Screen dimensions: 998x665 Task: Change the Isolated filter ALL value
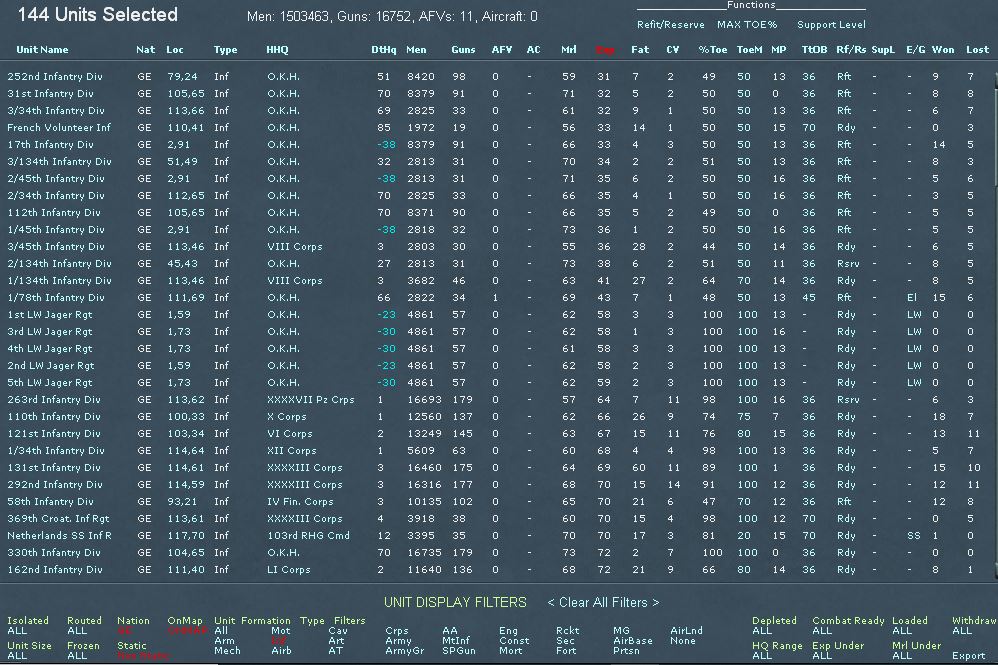pyautogui.click(x=17, y=631)
